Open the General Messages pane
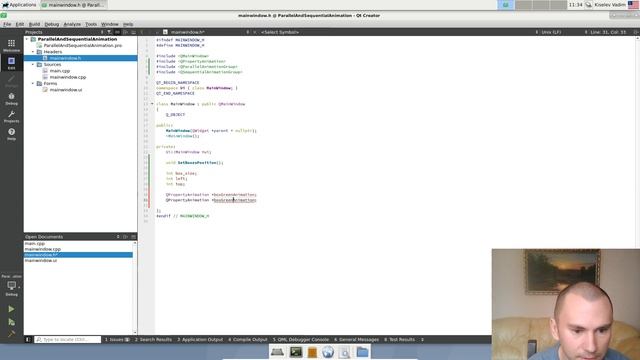This screenshot has height=360, width=640. tap(356, 339)
